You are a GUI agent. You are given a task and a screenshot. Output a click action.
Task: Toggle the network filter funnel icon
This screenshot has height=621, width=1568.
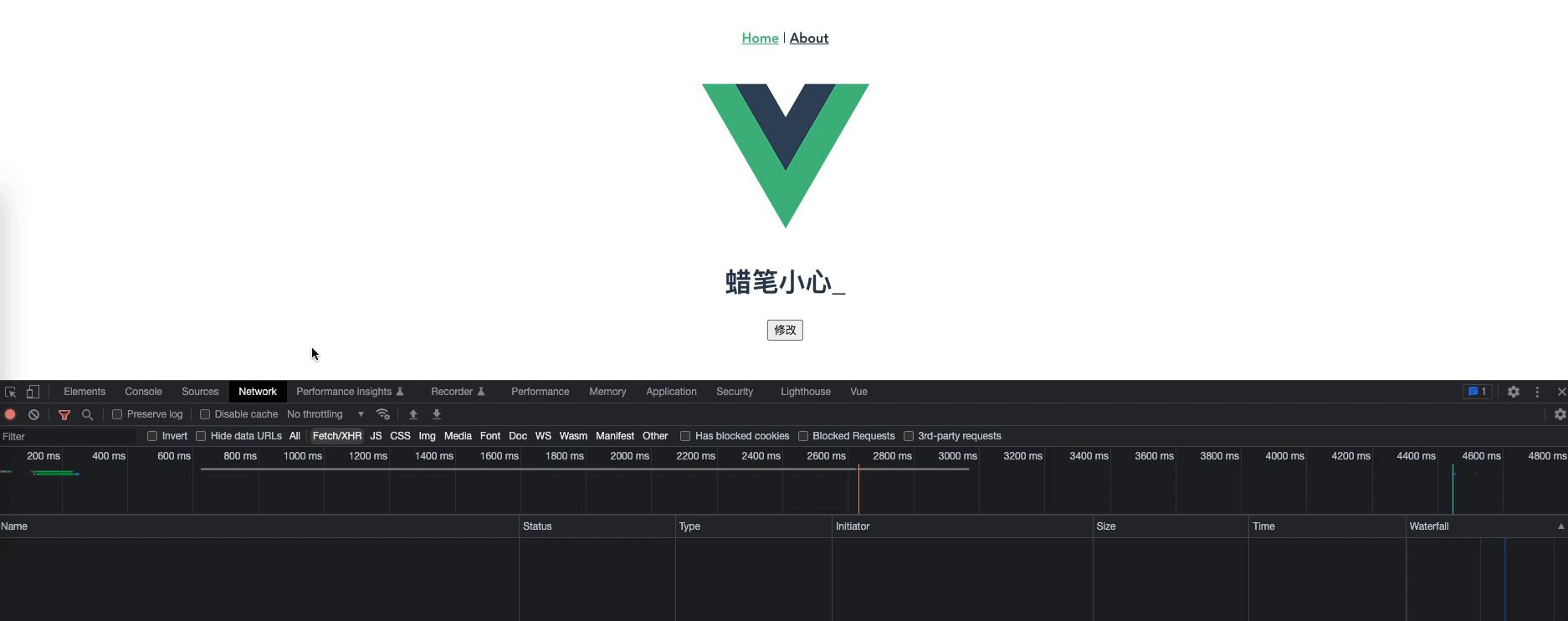(64, 414)
